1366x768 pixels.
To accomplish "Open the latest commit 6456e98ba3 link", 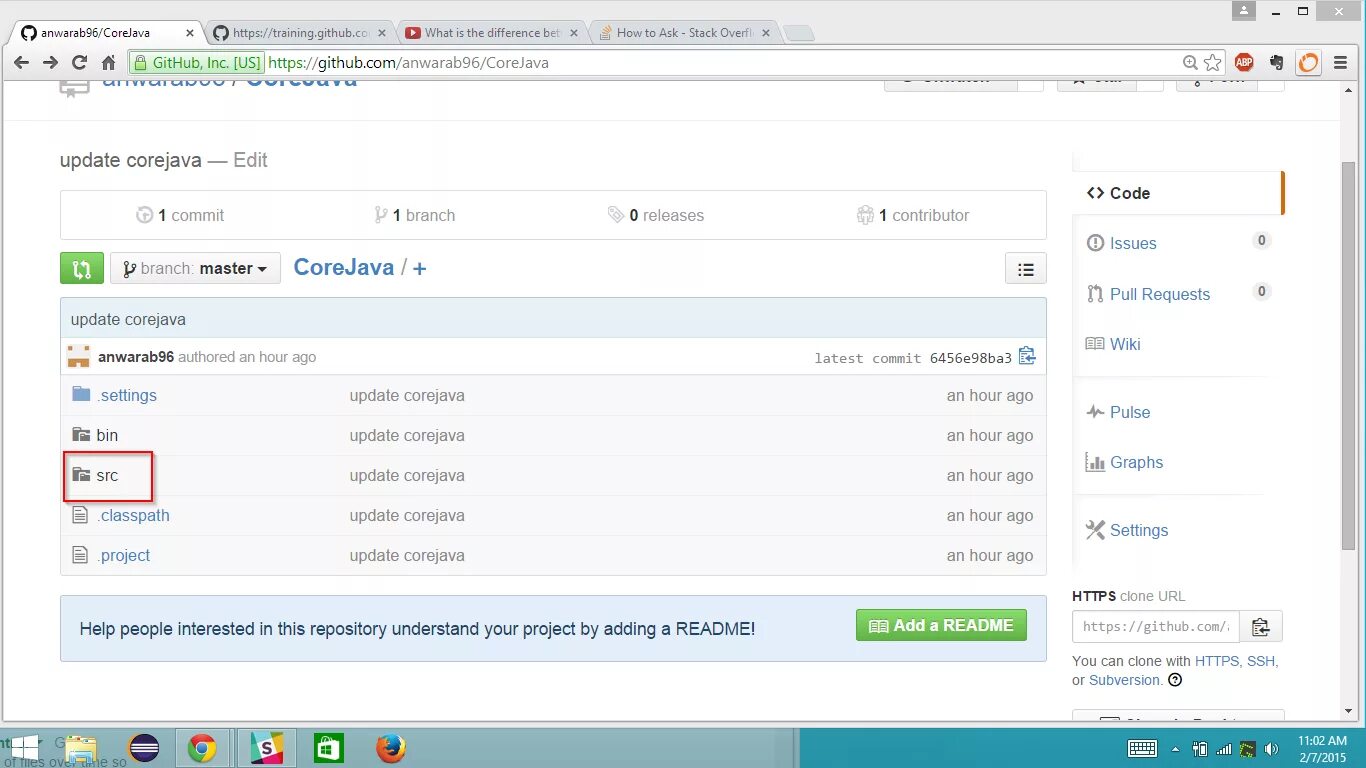I will 971,358.
